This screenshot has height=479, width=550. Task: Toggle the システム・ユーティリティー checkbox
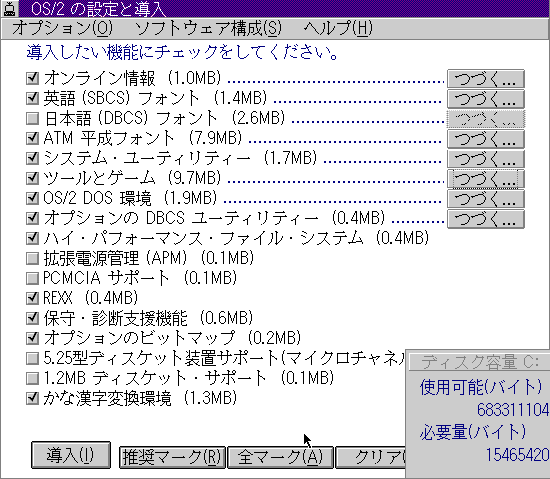pyautogui.click(x=32, y=158)
